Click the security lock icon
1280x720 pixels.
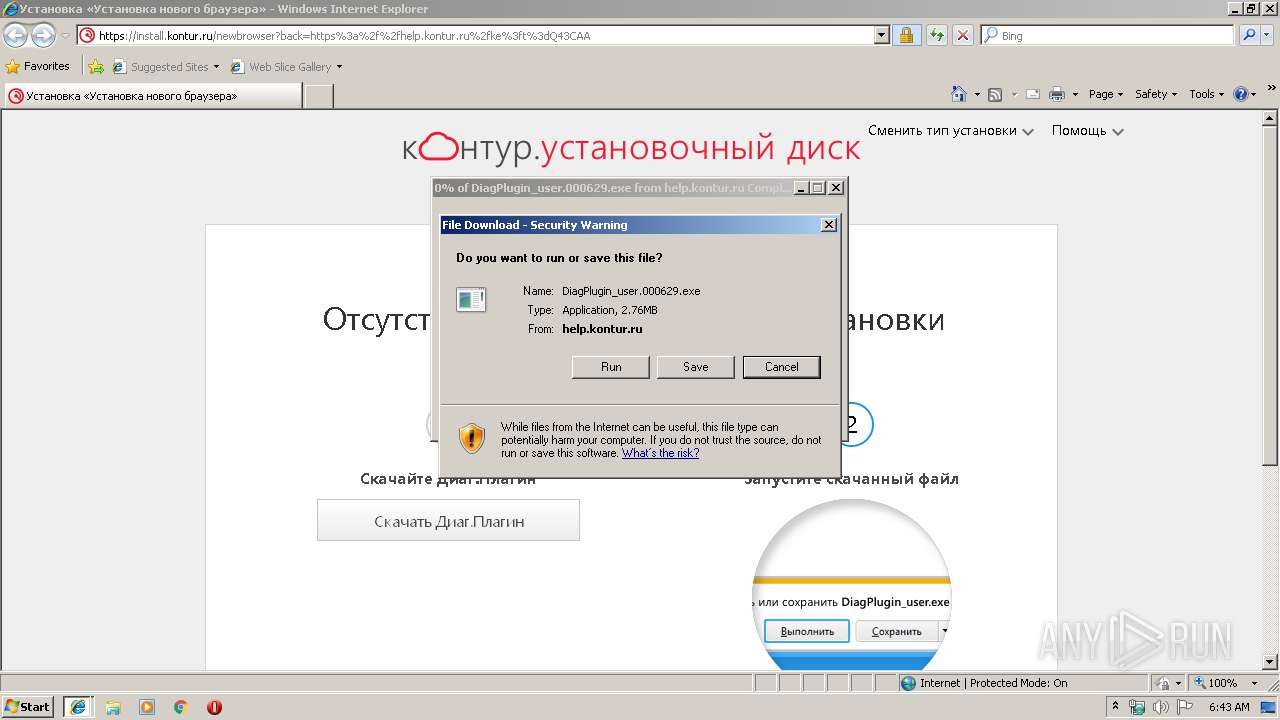(906, 36)
